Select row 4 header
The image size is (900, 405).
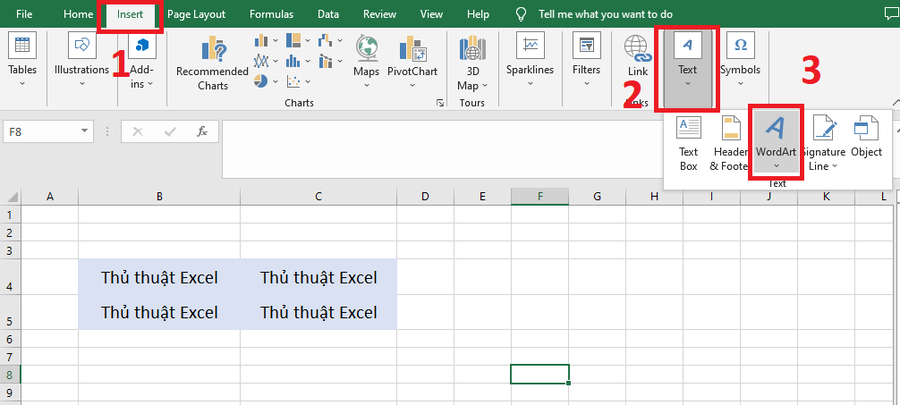coord(10,277)
